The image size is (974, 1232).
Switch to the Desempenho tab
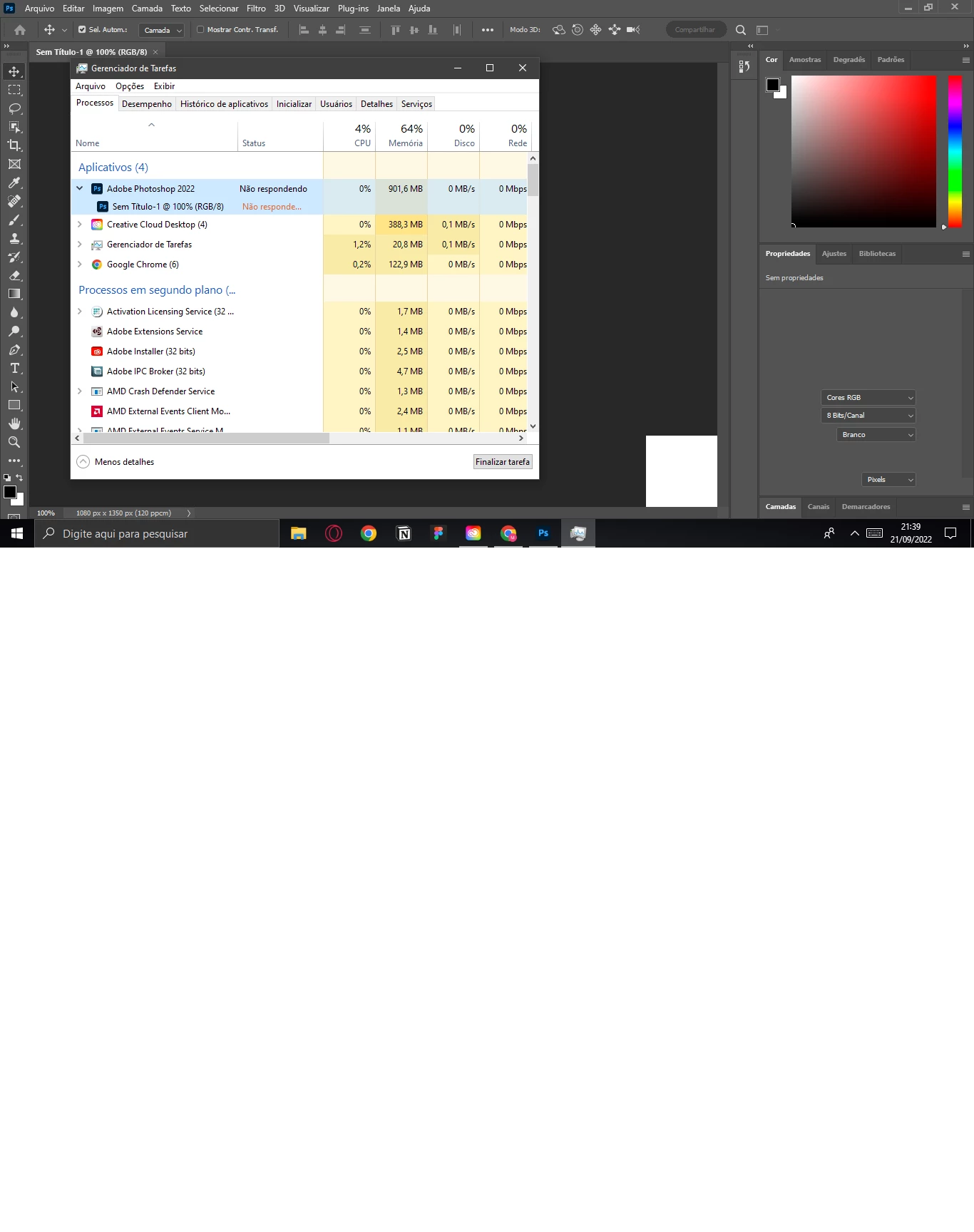[147, 104]
